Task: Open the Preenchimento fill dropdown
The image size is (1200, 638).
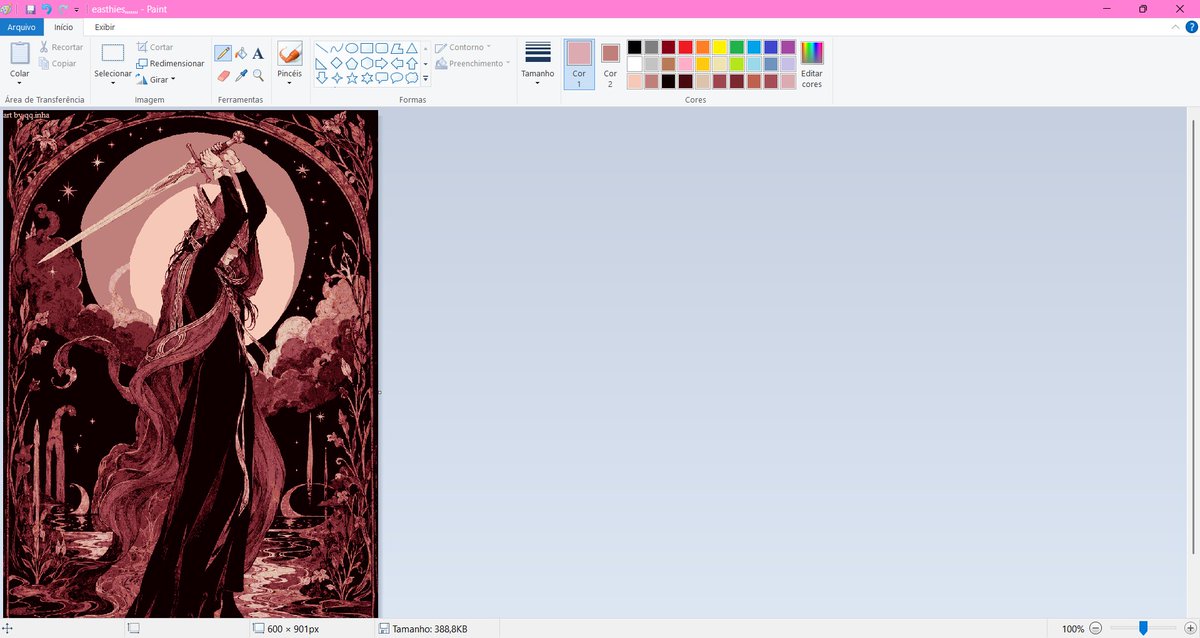Action: coord(473,63)
